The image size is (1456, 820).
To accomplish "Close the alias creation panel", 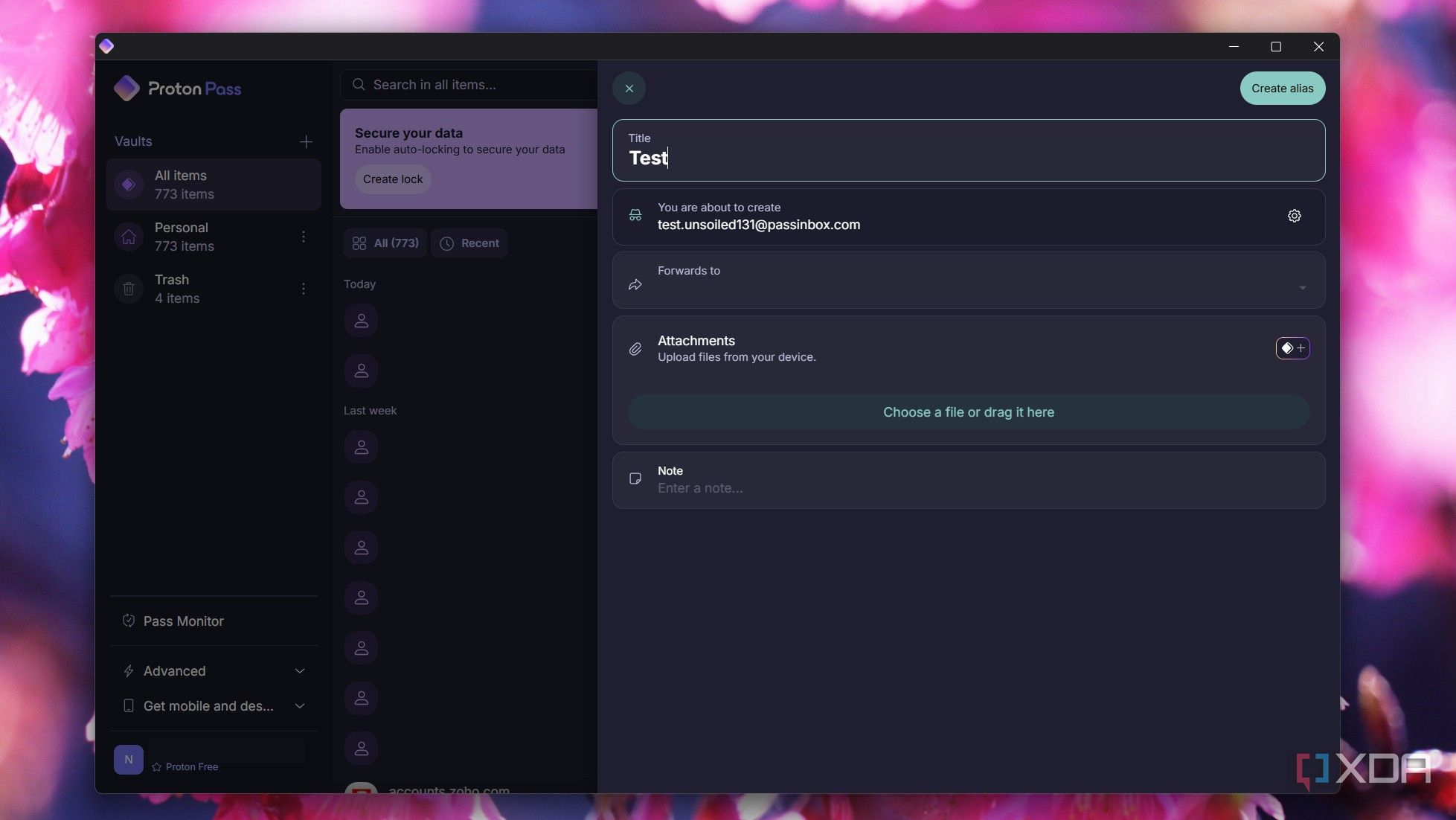I will 629,89.
